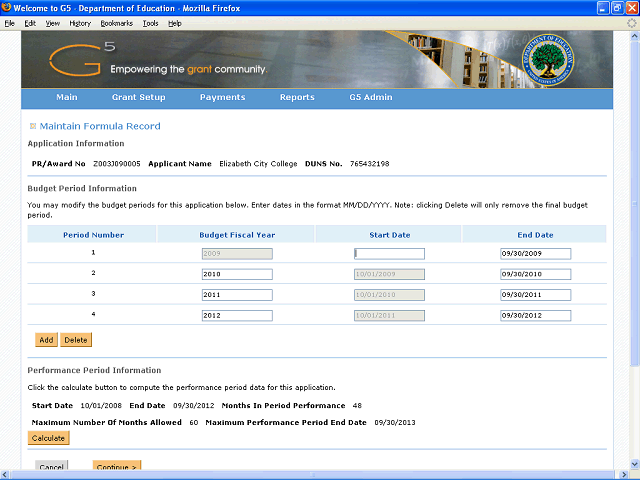
Task: Click the Delete budget period button
Action: pos(76,340)
